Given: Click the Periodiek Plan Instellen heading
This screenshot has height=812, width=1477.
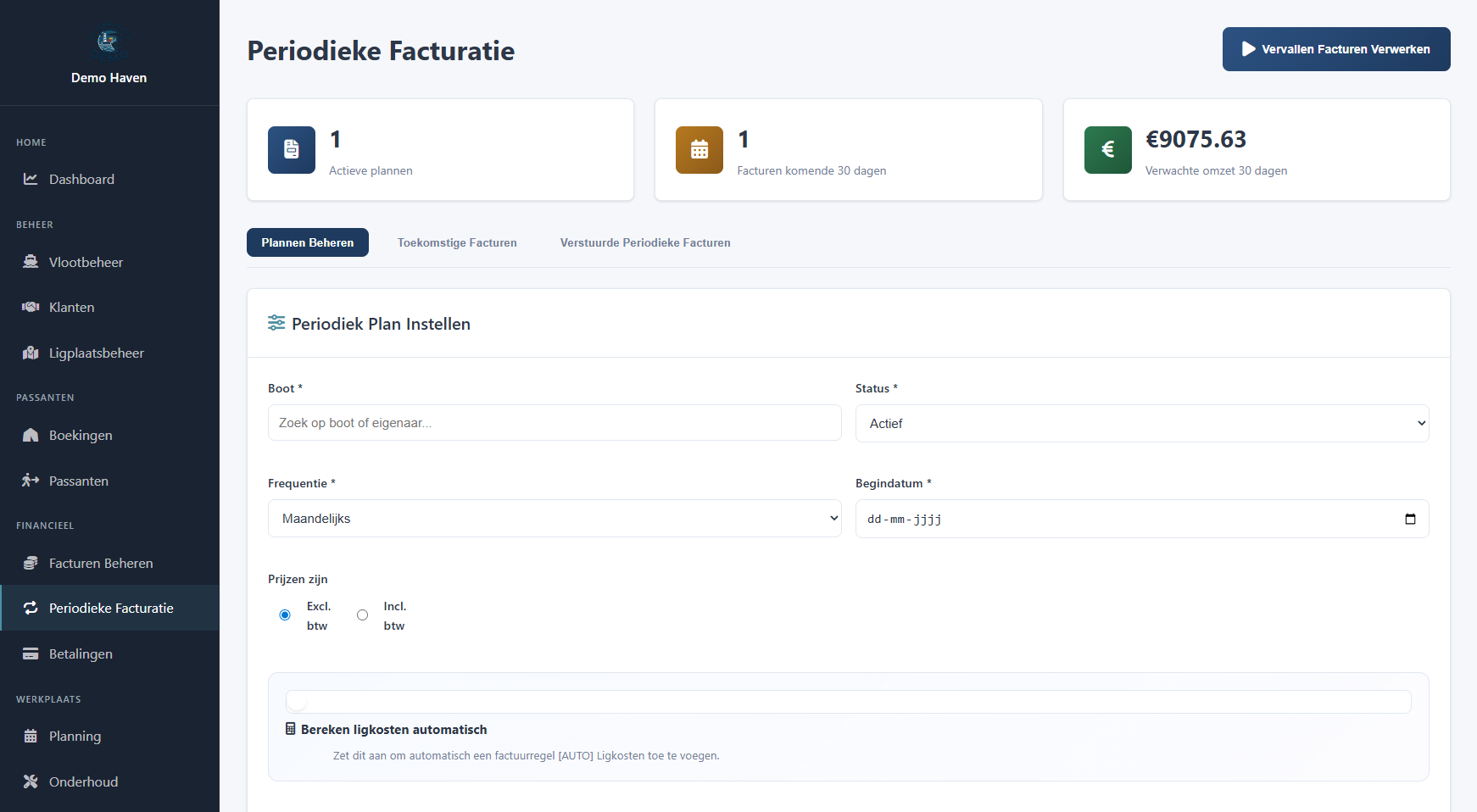Looking at the screenshot, I should click(x=381, y=324).
